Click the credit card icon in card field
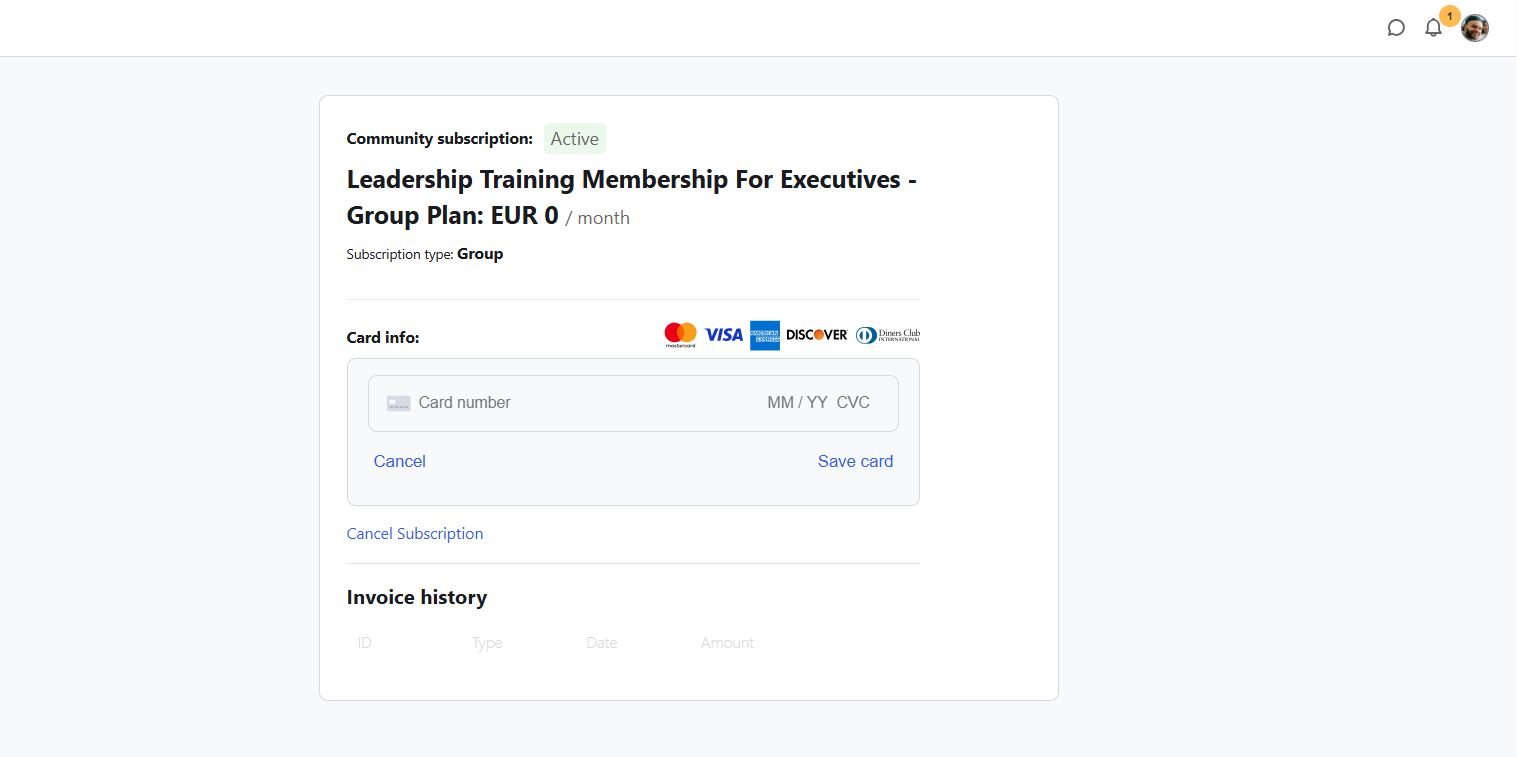This screenshot has width=1517, height=757. (x=399, y=403)
